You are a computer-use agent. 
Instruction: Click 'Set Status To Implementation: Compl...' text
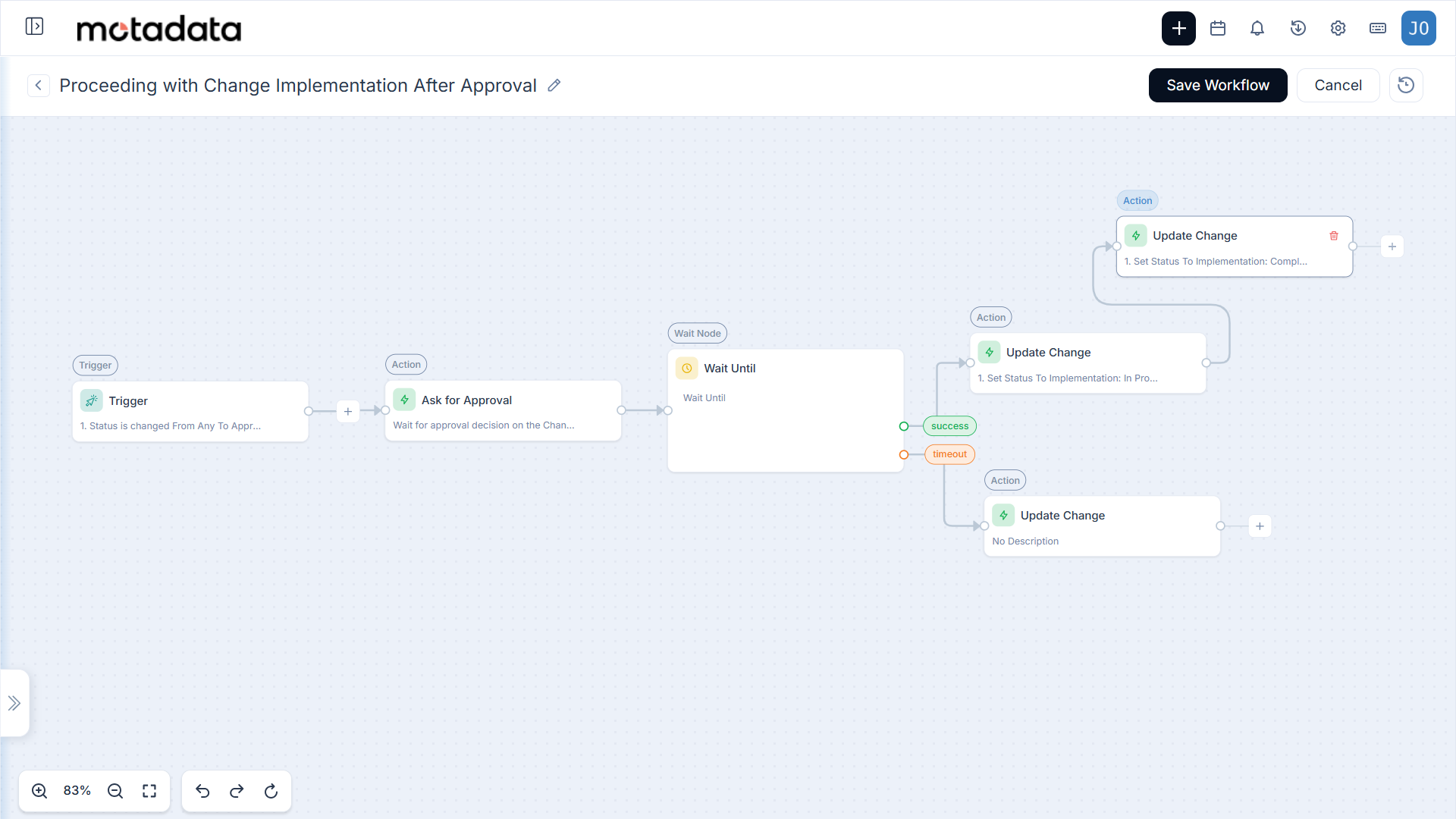click(x=1216, y=261)
